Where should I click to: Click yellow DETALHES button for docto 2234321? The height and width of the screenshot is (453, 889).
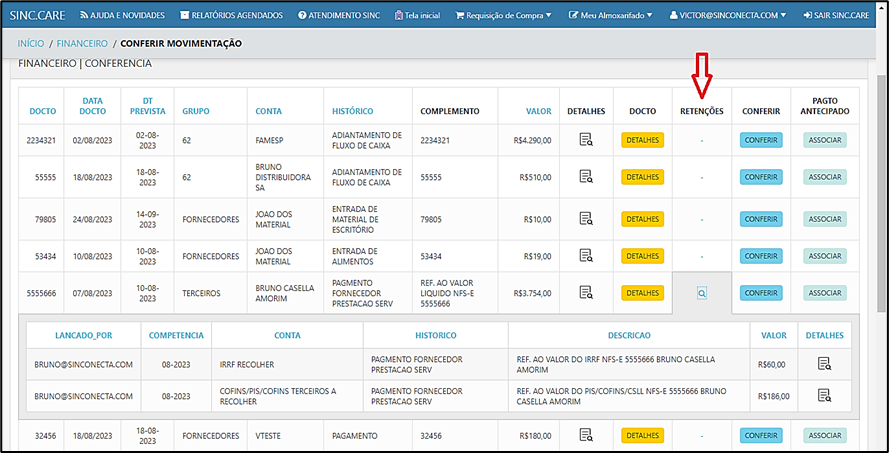click(x=642, y=140)
